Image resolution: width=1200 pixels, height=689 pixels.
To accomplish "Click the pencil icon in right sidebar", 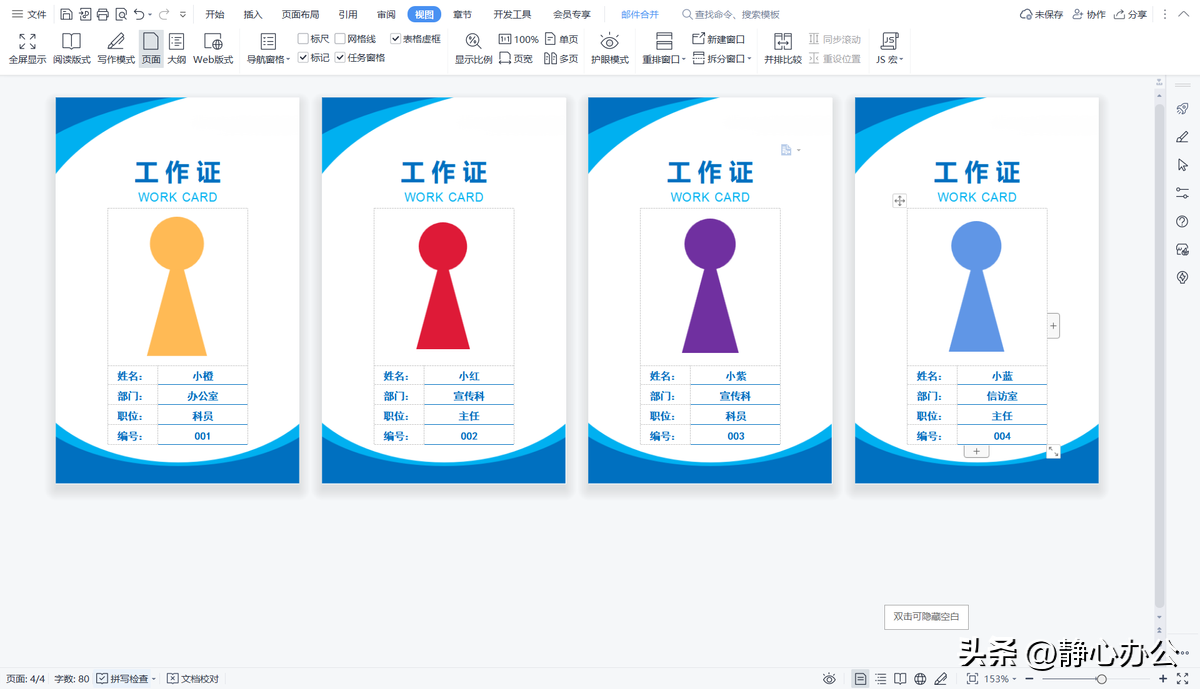I will point(1182,137).
